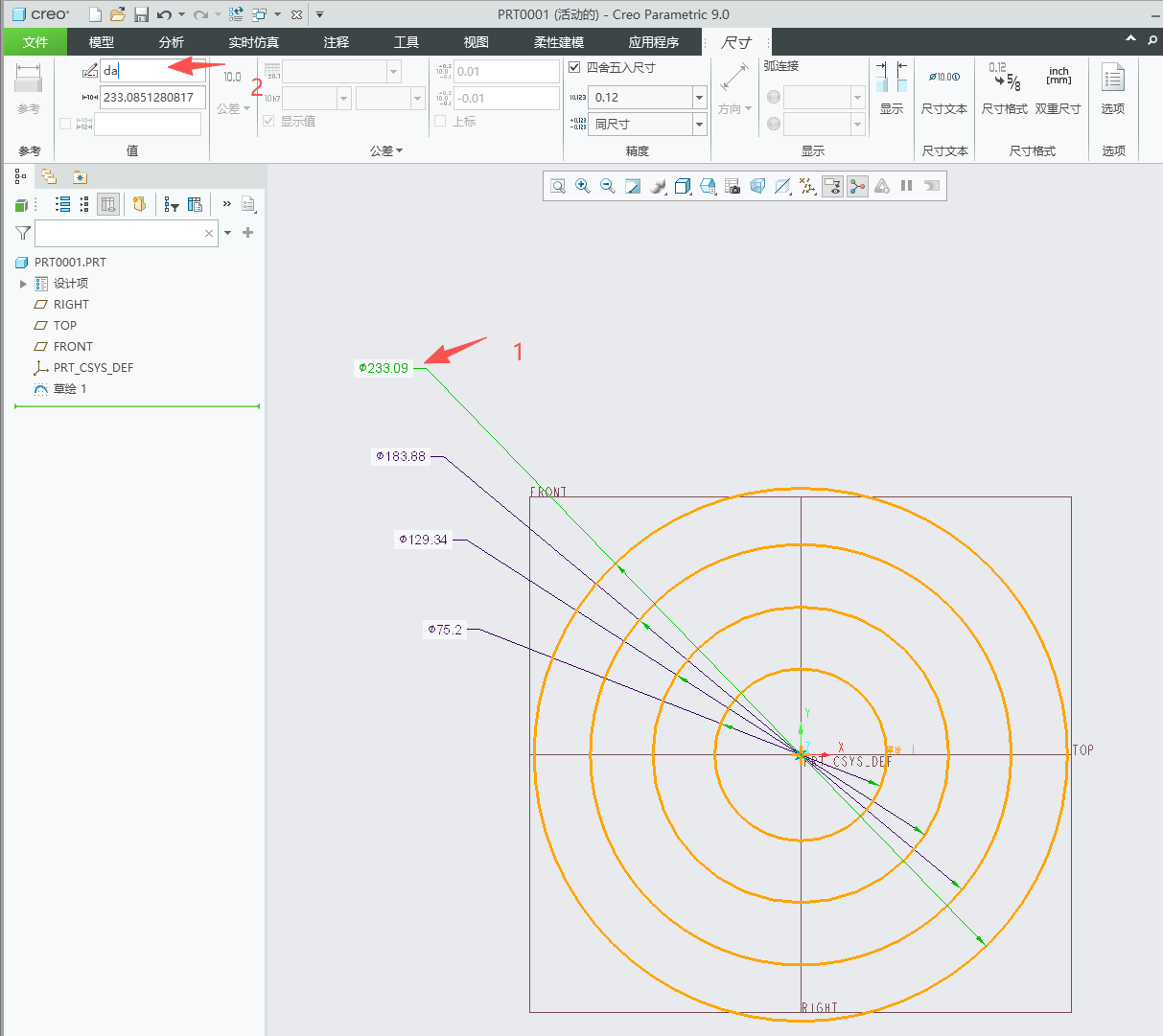Click the model tree search filter field
This screenshot has height=1036, width=1163.
(119, 233)
